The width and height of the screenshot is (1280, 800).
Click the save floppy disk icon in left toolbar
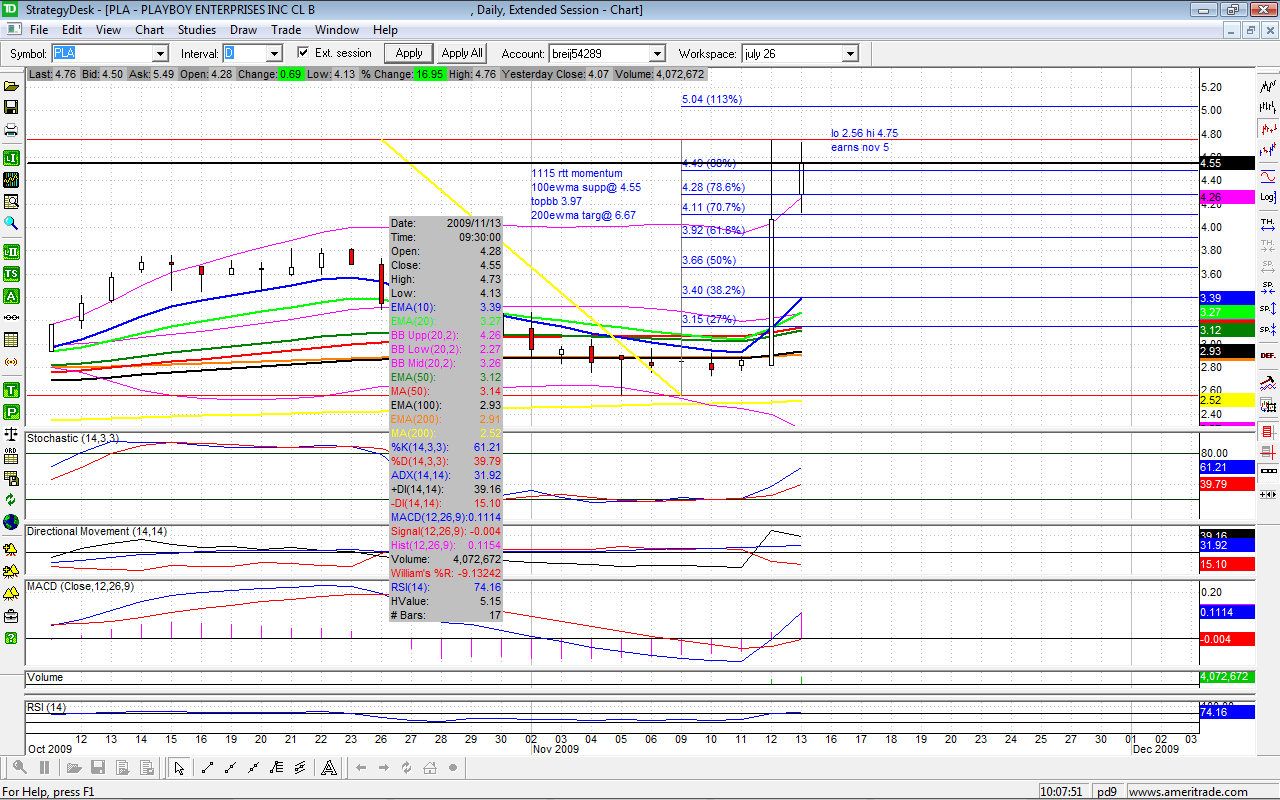11,108
